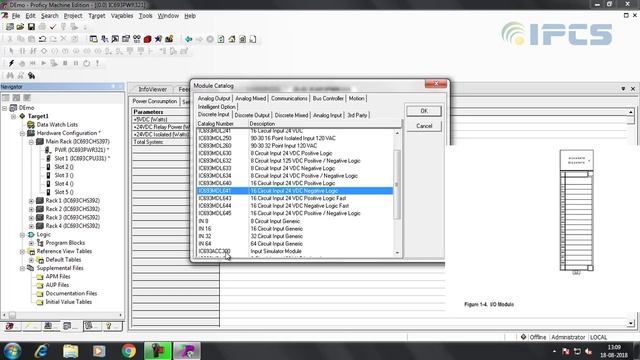
Task: Click the Description column header
Action: tap(325, 123)
